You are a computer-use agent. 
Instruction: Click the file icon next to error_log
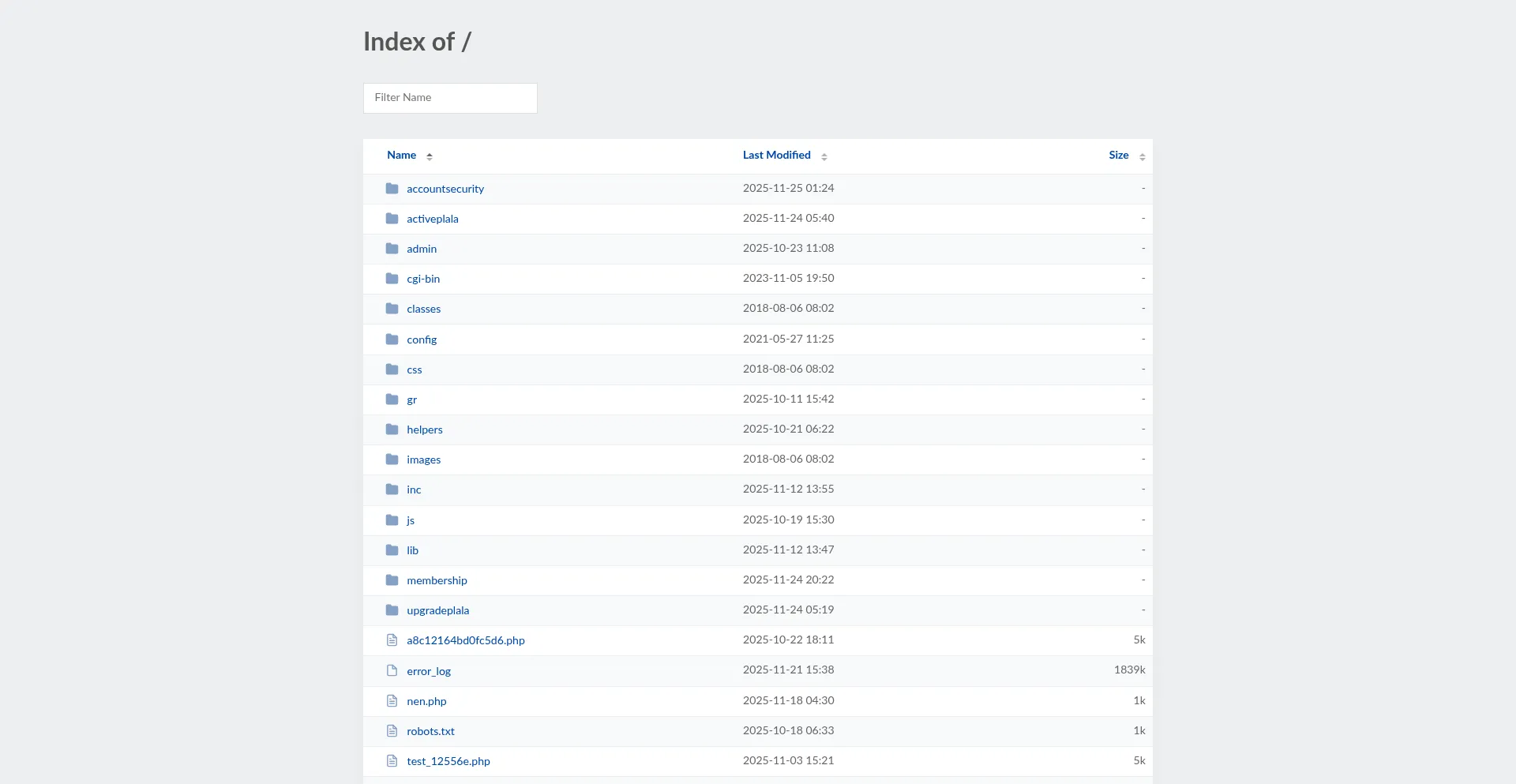click(392, 671)
